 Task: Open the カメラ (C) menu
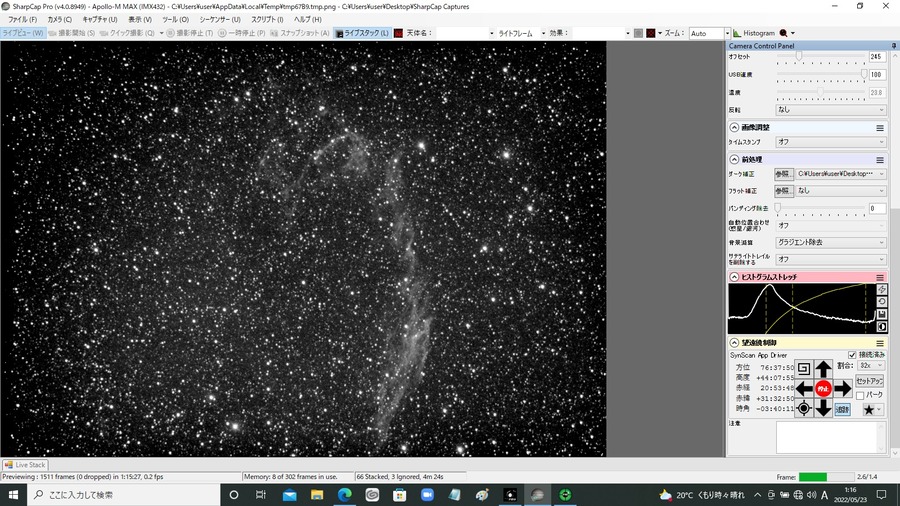tap(60, 20)
